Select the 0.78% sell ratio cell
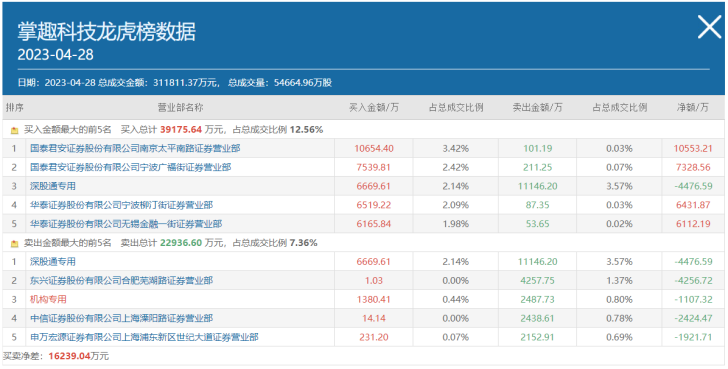The height and width of the screenshot is (369, 728). [x=619, y=318]
